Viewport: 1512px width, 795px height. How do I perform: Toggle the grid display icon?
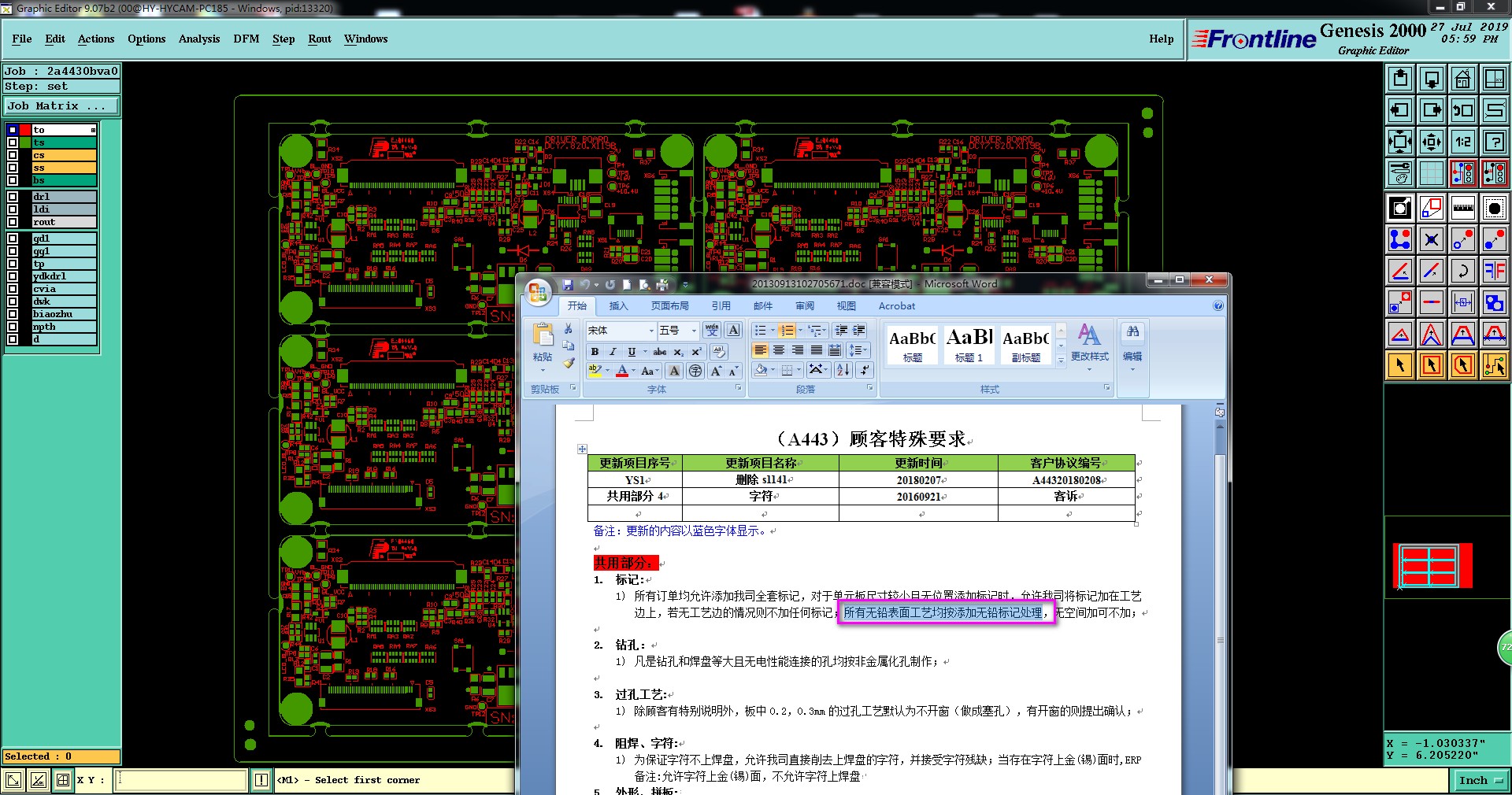tap(1431, 173)
